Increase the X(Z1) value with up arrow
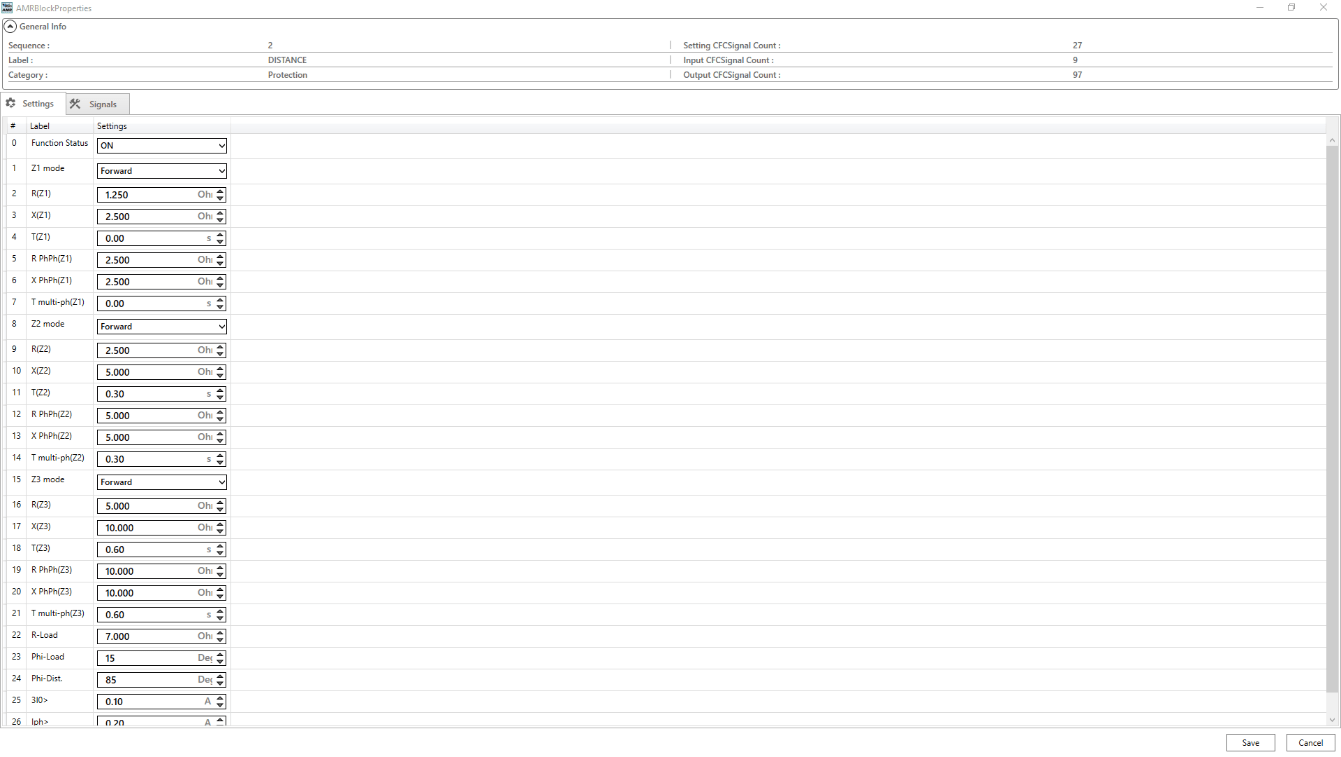This screenshot has height=757, width=1341. (220, 213)
